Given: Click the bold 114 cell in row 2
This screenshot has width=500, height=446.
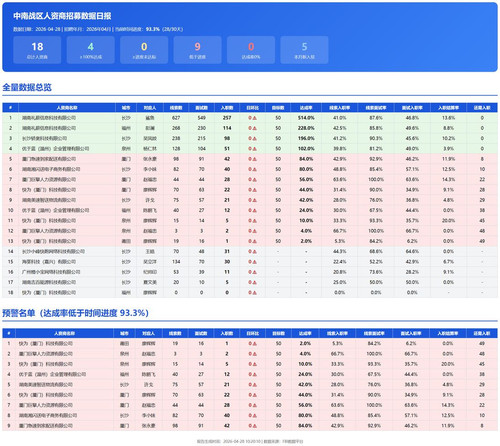Looking at the screenshot, I should [227, 128].
